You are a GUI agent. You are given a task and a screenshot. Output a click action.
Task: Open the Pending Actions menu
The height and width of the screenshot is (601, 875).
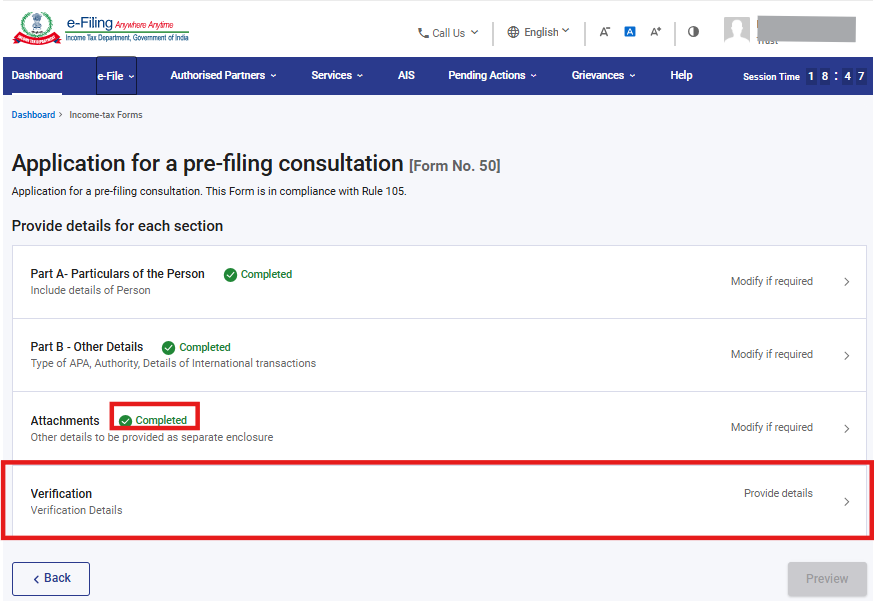click(492, 75)
